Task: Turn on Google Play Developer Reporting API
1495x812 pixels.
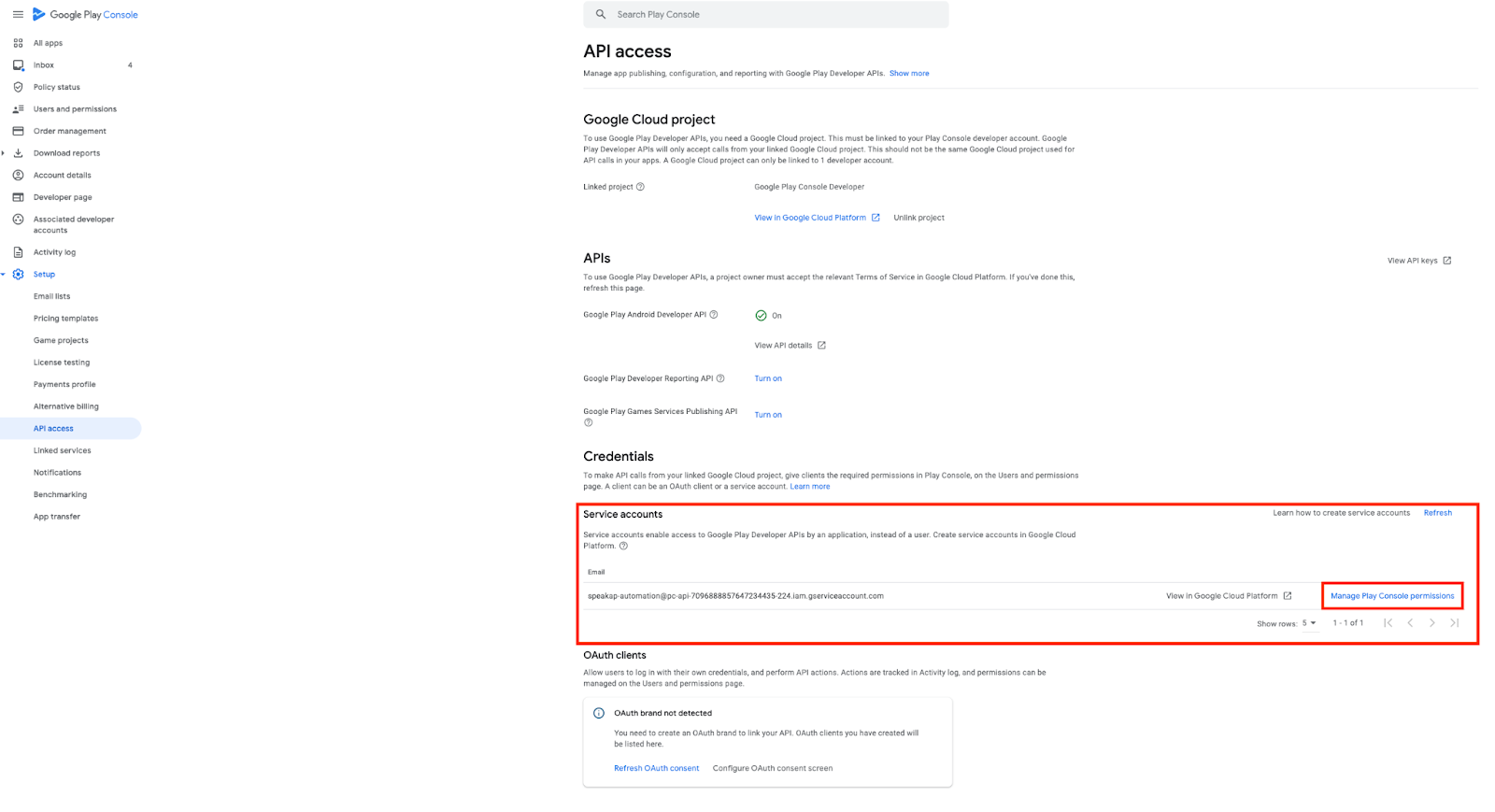Action: pos(768,378)
